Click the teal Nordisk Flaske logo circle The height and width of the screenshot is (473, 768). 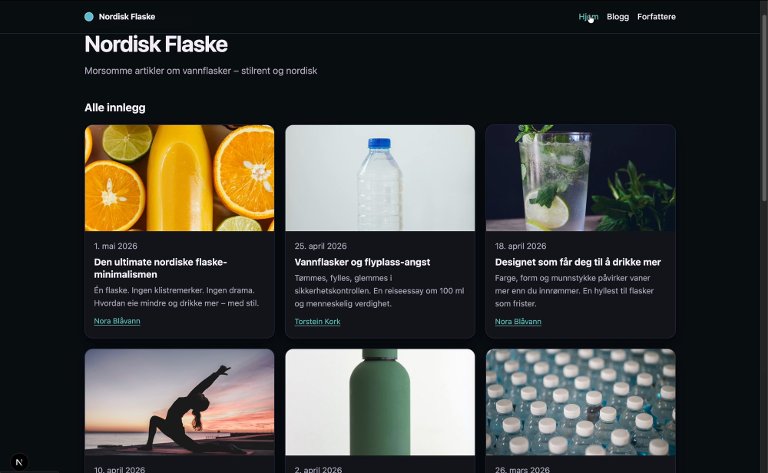click(x=89, y=17)
